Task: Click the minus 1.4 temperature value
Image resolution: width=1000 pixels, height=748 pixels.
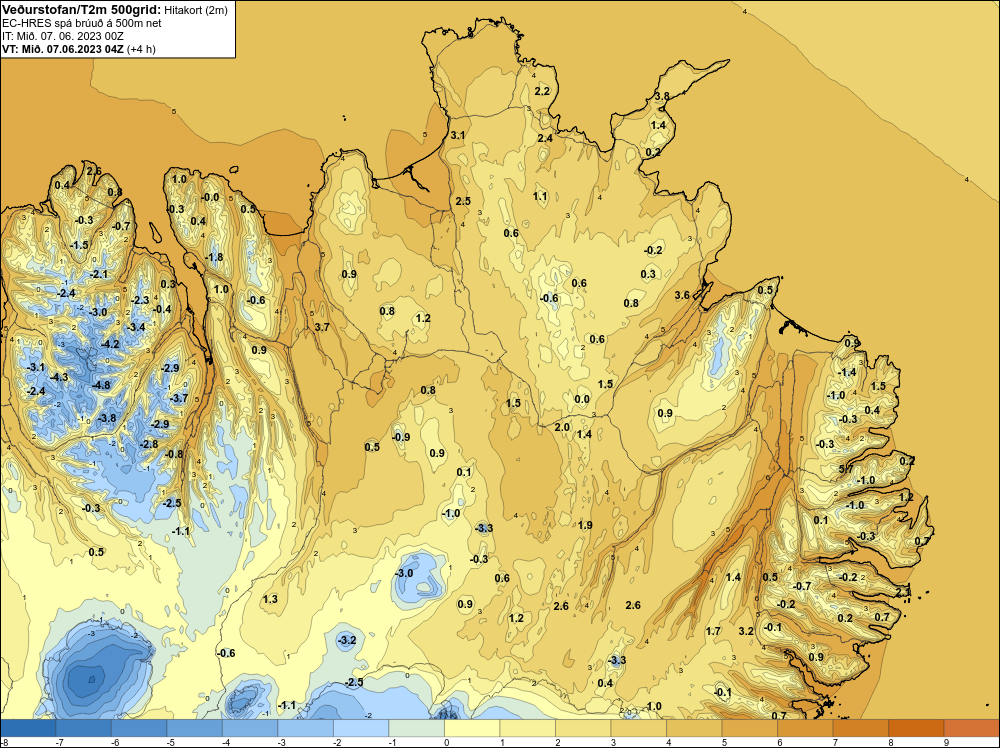Action: [x=847, y=372]
